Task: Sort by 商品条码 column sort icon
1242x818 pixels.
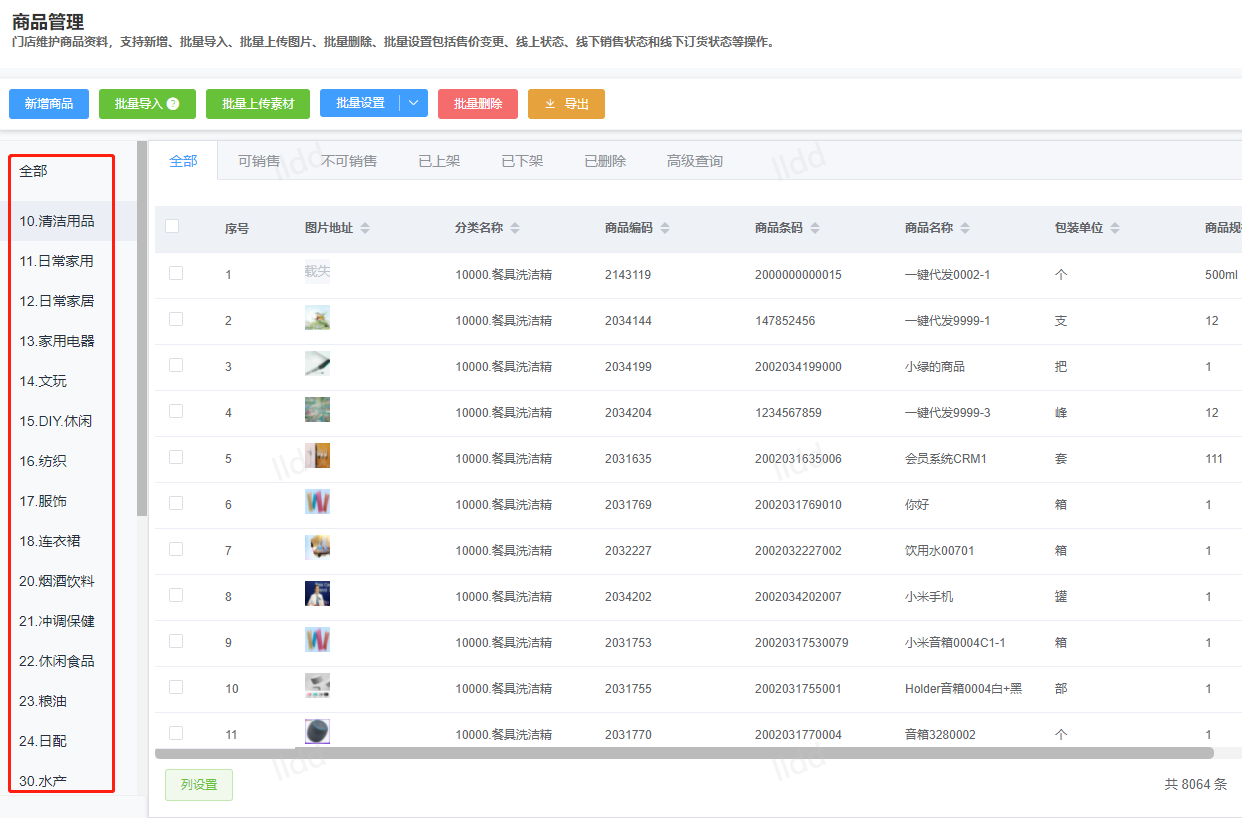Action: point(815,228)
